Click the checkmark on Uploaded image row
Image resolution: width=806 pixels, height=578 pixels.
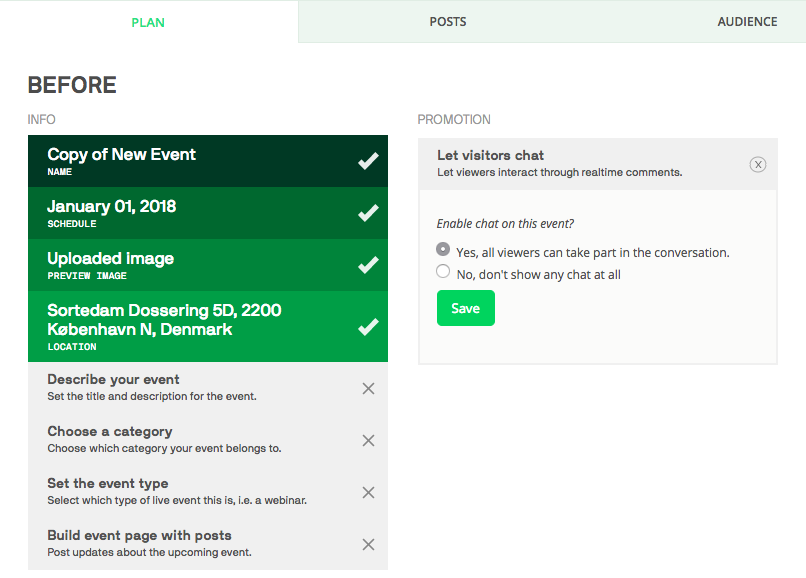tap(368, 265)
